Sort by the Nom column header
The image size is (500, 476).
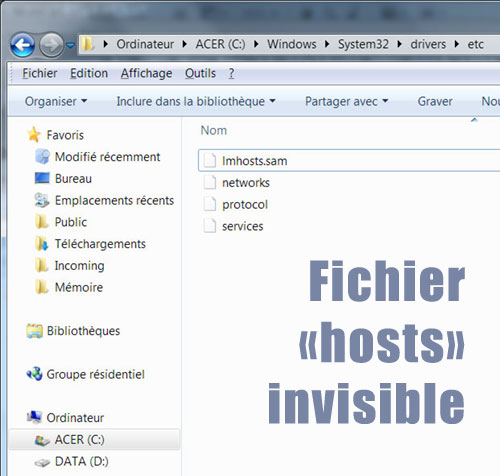(x=214, y=130)
